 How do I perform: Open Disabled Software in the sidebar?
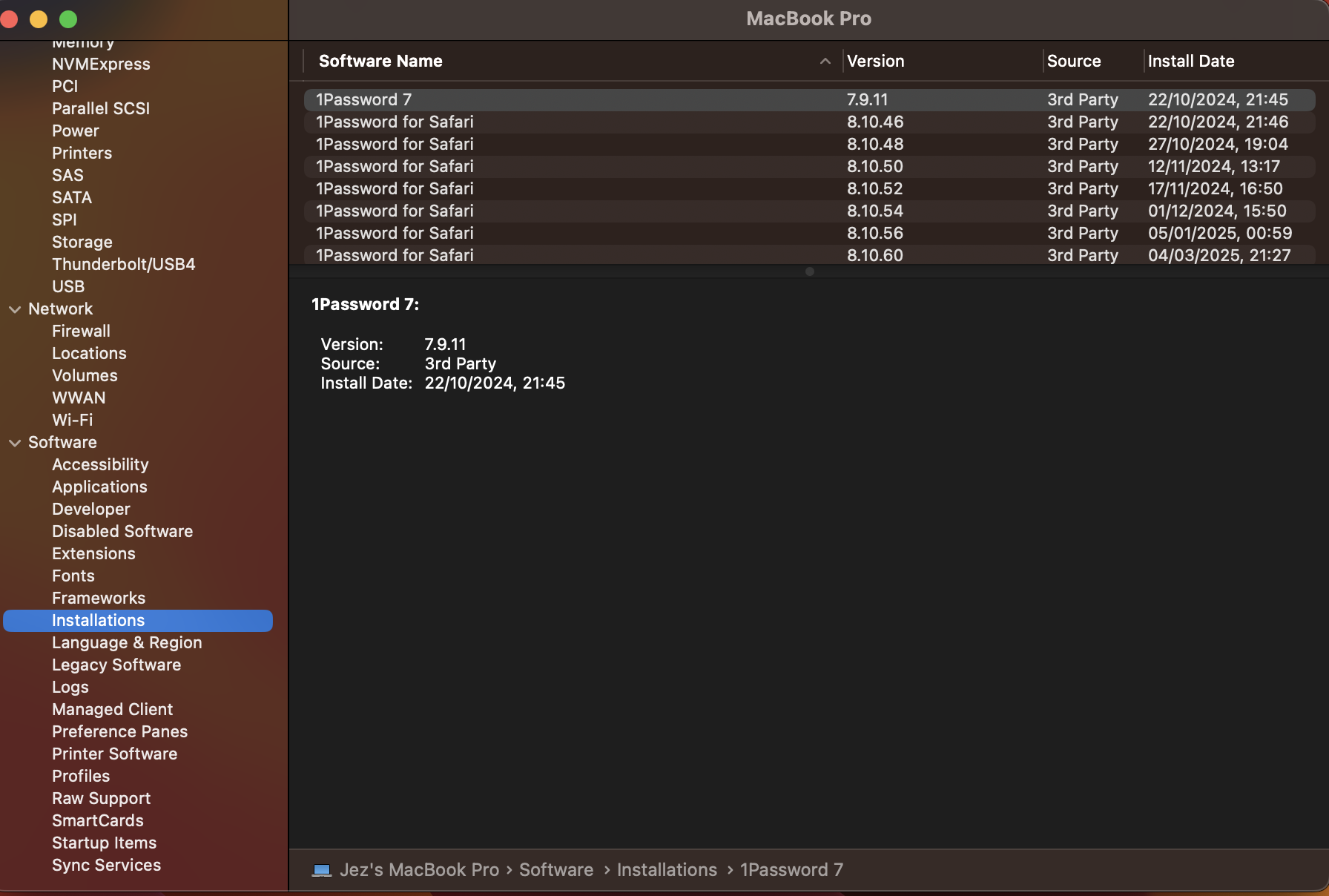point(122,532)
